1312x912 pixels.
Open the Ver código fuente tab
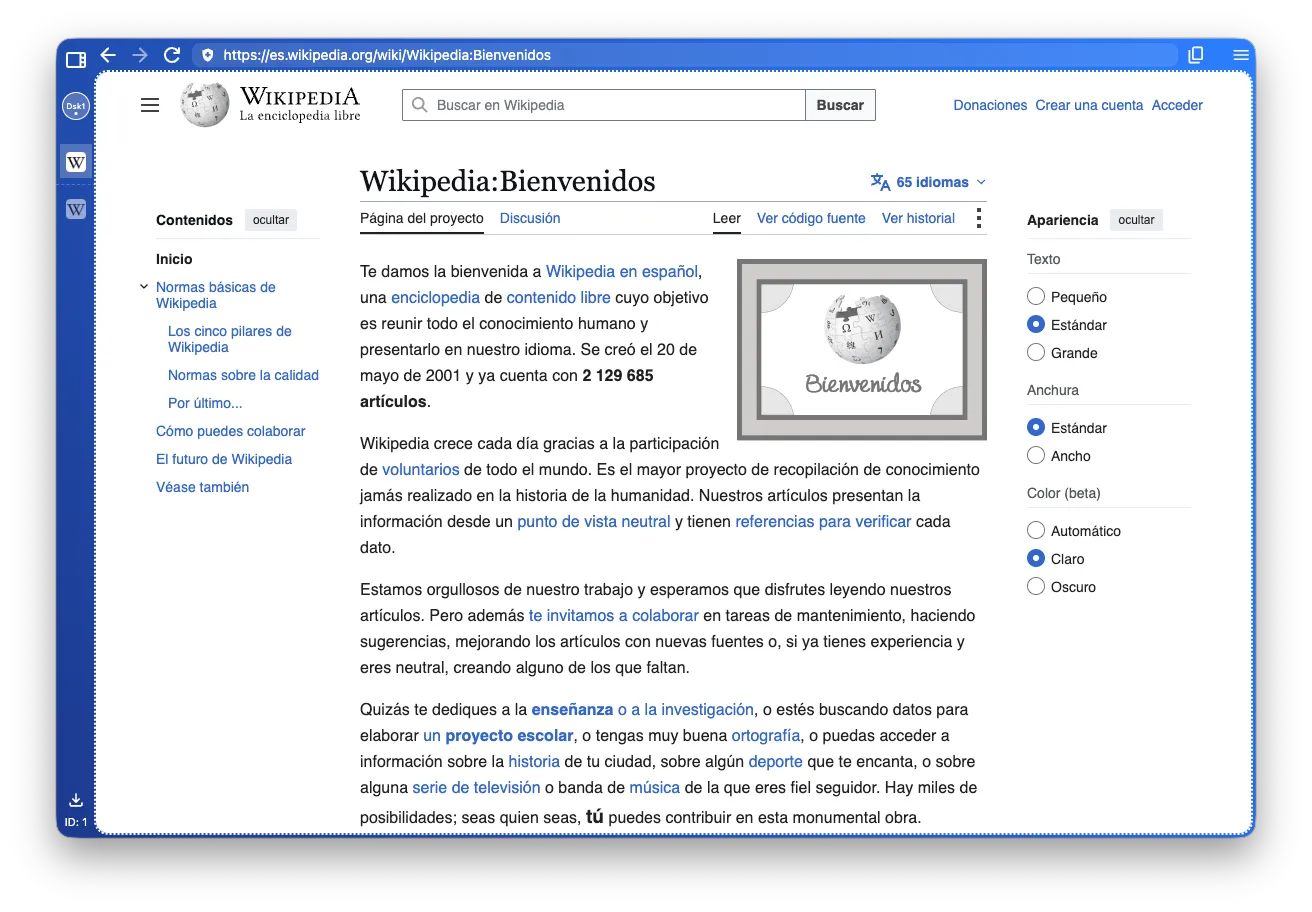tap(811, 218)
